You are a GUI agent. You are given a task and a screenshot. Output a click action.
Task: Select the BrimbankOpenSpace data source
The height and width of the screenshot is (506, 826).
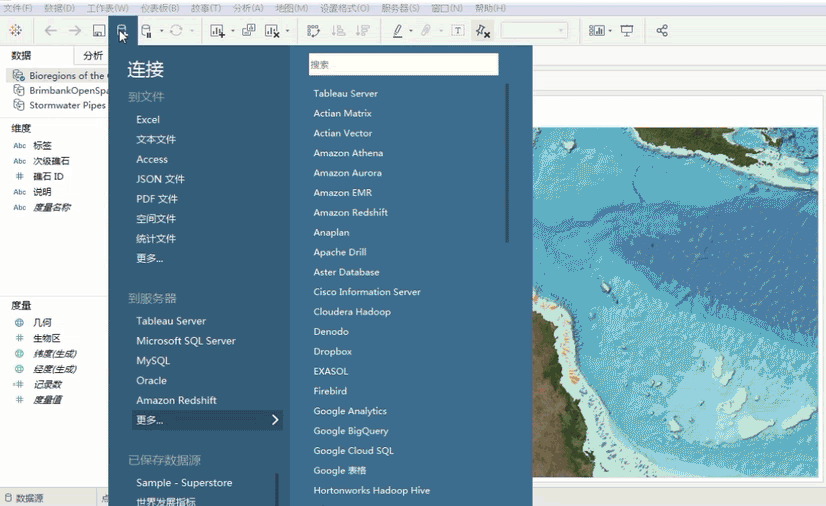pos(62,90)
